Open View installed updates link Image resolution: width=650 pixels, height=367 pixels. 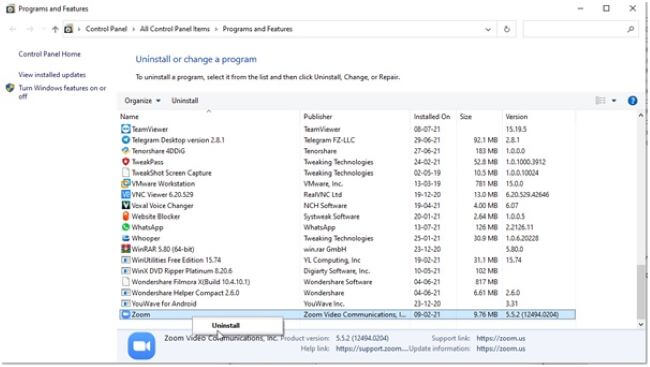[52, 75]
